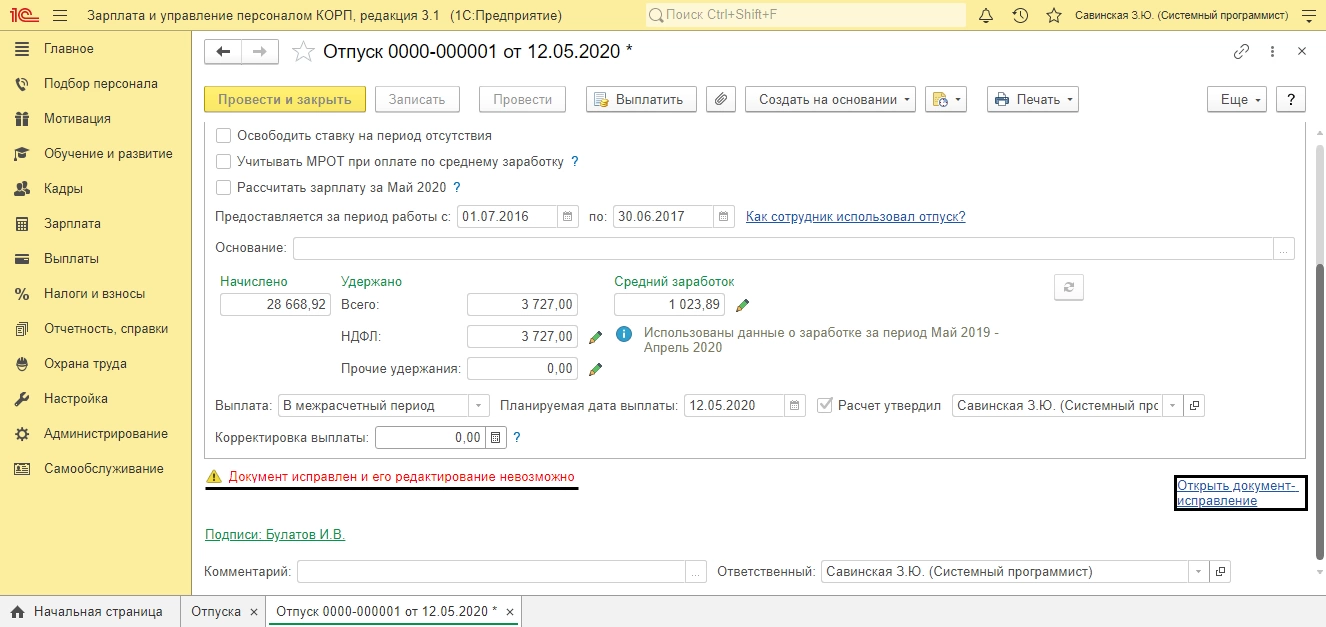Screen dimensions: 1326x627
Task: Check Учитывать МРОТ при оплате checkbox
Action: (224, 161)
